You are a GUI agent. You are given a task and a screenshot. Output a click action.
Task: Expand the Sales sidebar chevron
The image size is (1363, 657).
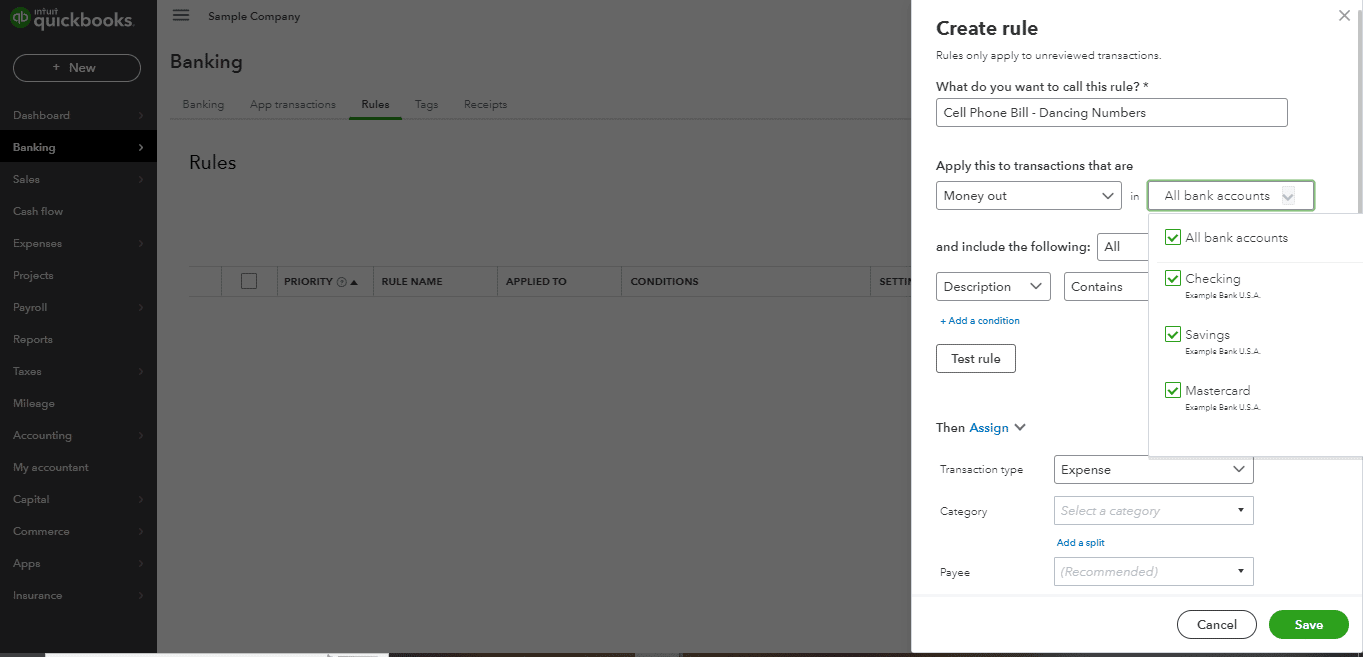141,179
